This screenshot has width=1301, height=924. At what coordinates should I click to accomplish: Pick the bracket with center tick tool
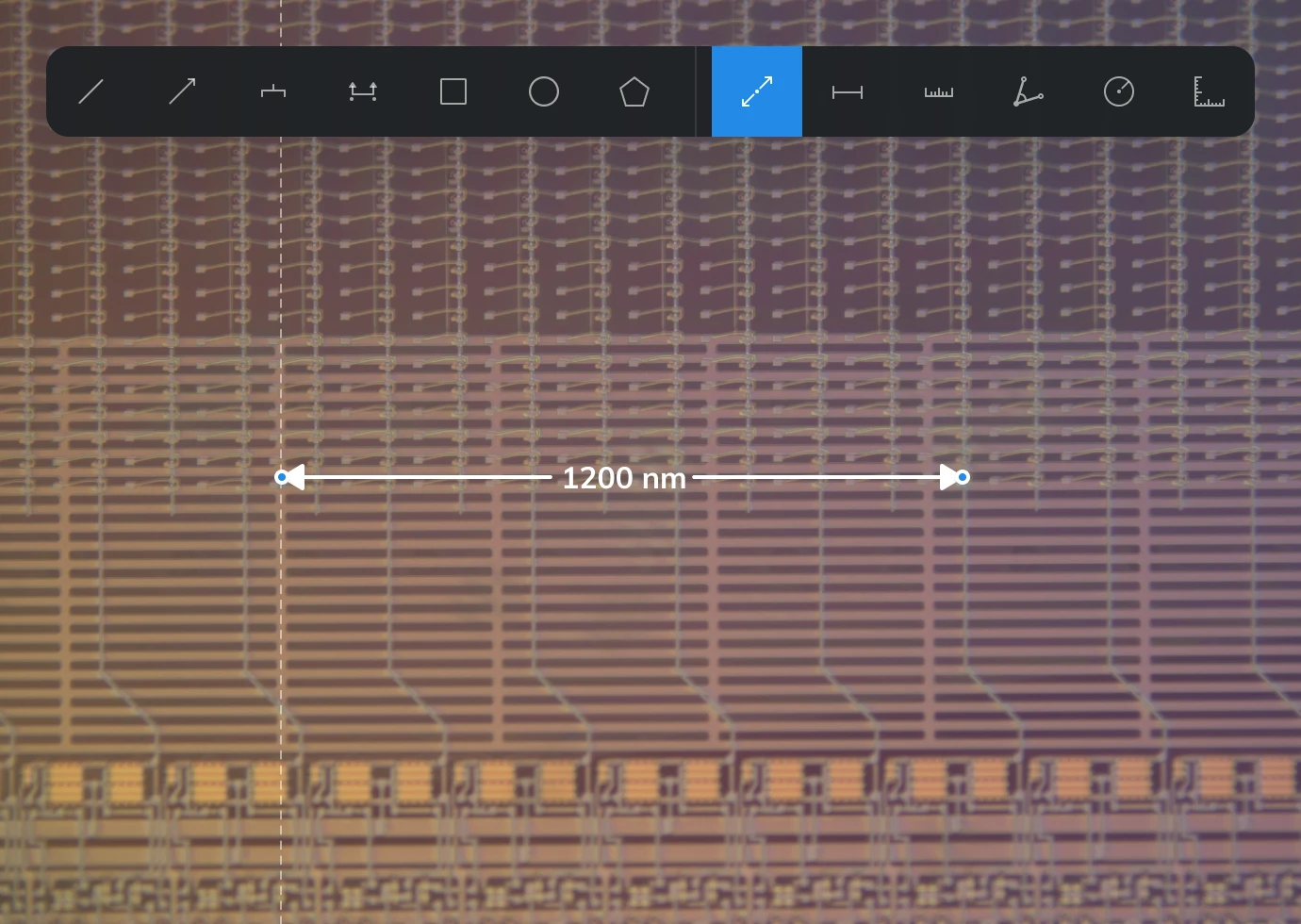coord(272,91)
